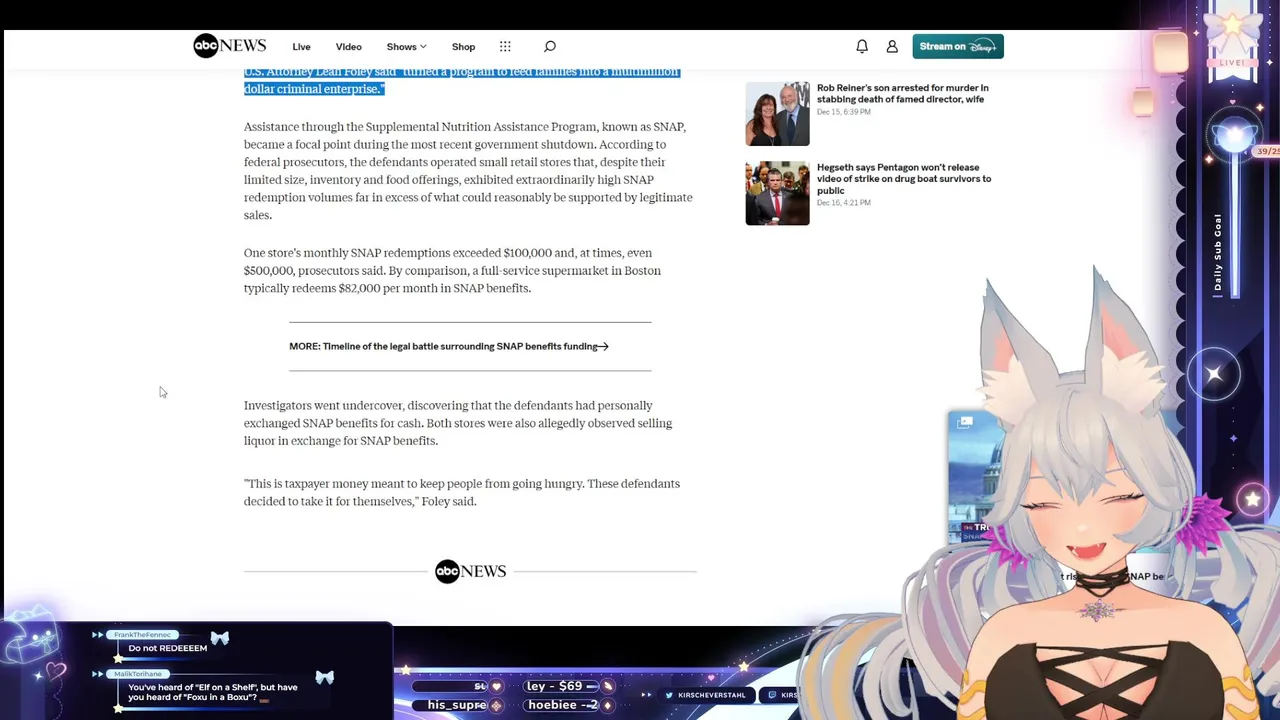Open the Rob Reiner story thumbnail

click(777, 114)
